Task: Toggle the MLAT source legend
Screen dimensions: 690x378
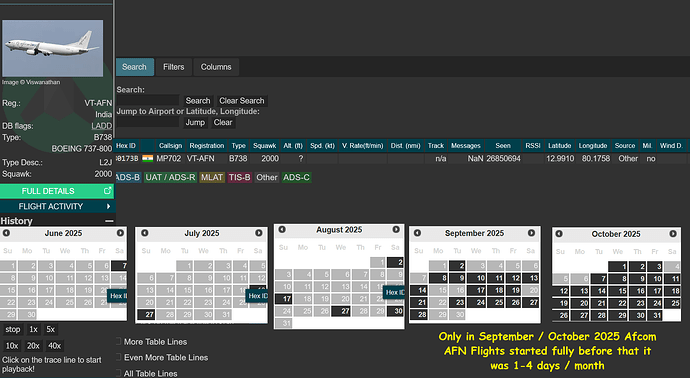Action: [212, 177]
